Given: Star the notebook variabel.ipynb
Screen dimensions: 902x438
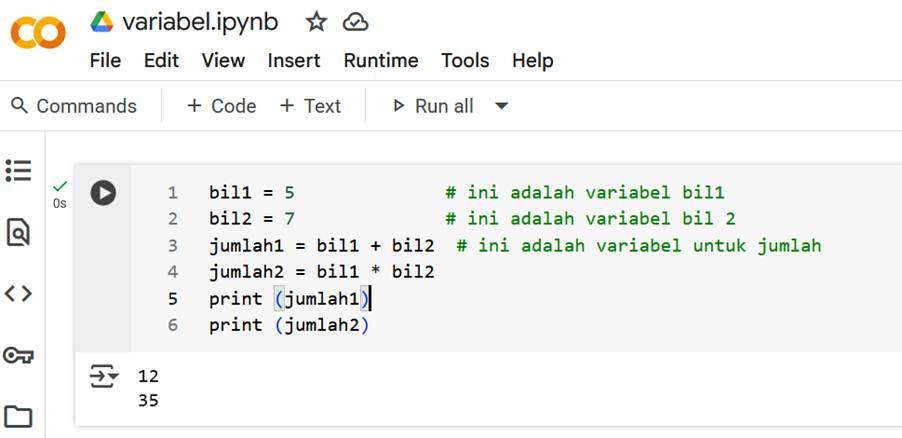Looking at the screenshot, I should [x=316, y=22].
